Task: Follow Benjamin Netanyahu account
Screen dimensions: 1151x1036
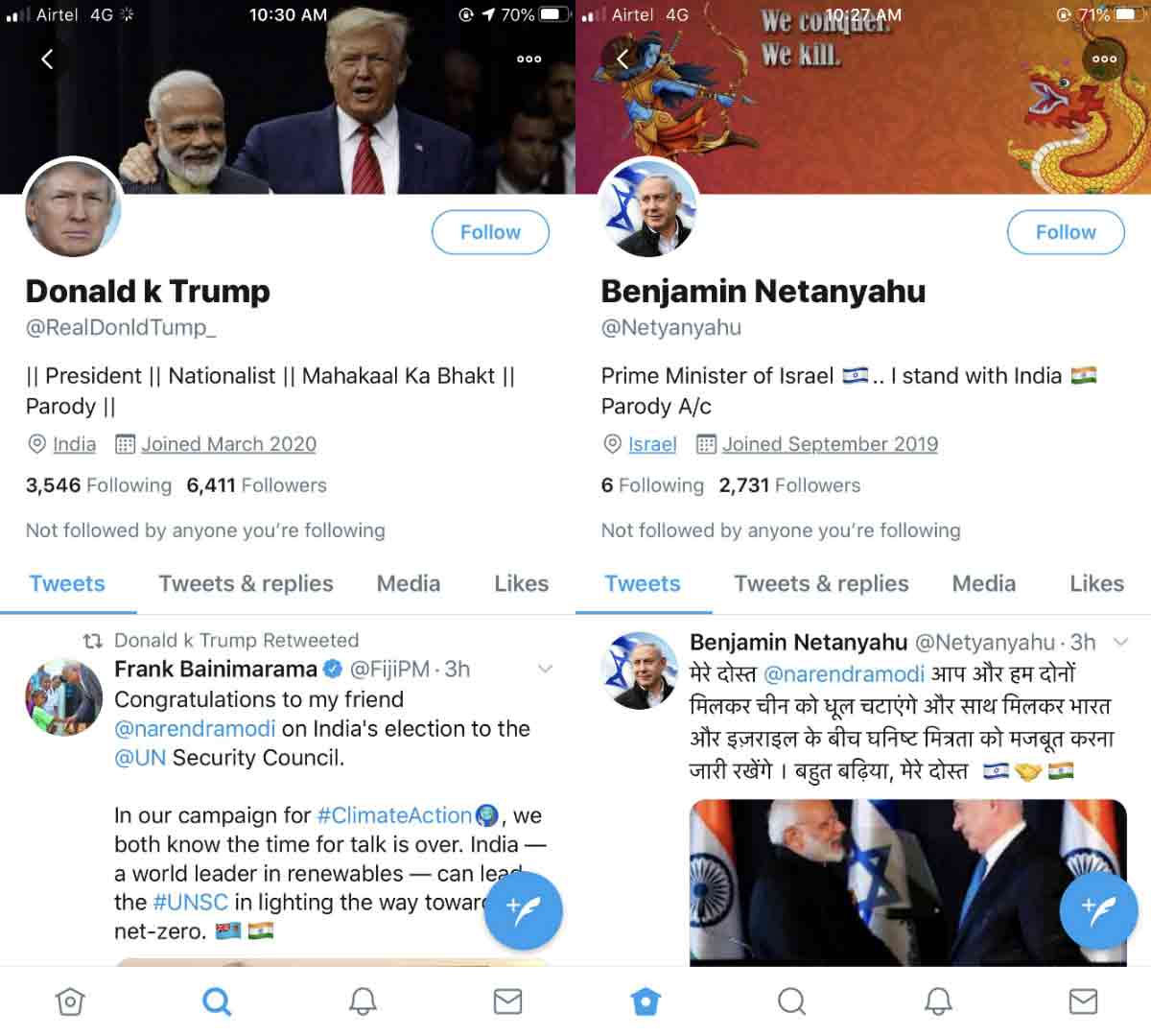Action: (x=1066, y=232)
